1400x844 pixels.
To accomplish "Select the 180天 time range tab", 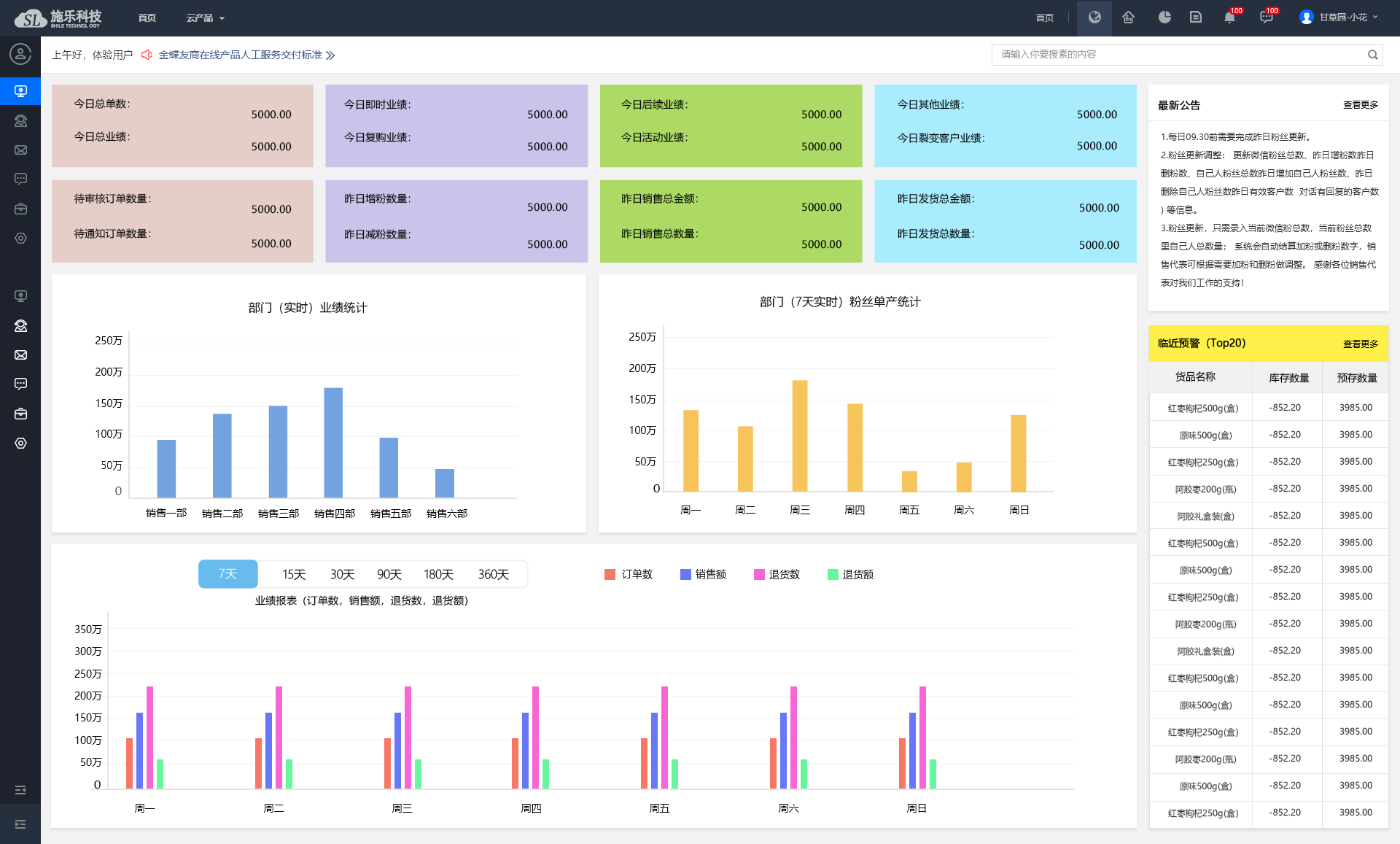I will coord(438,575).
